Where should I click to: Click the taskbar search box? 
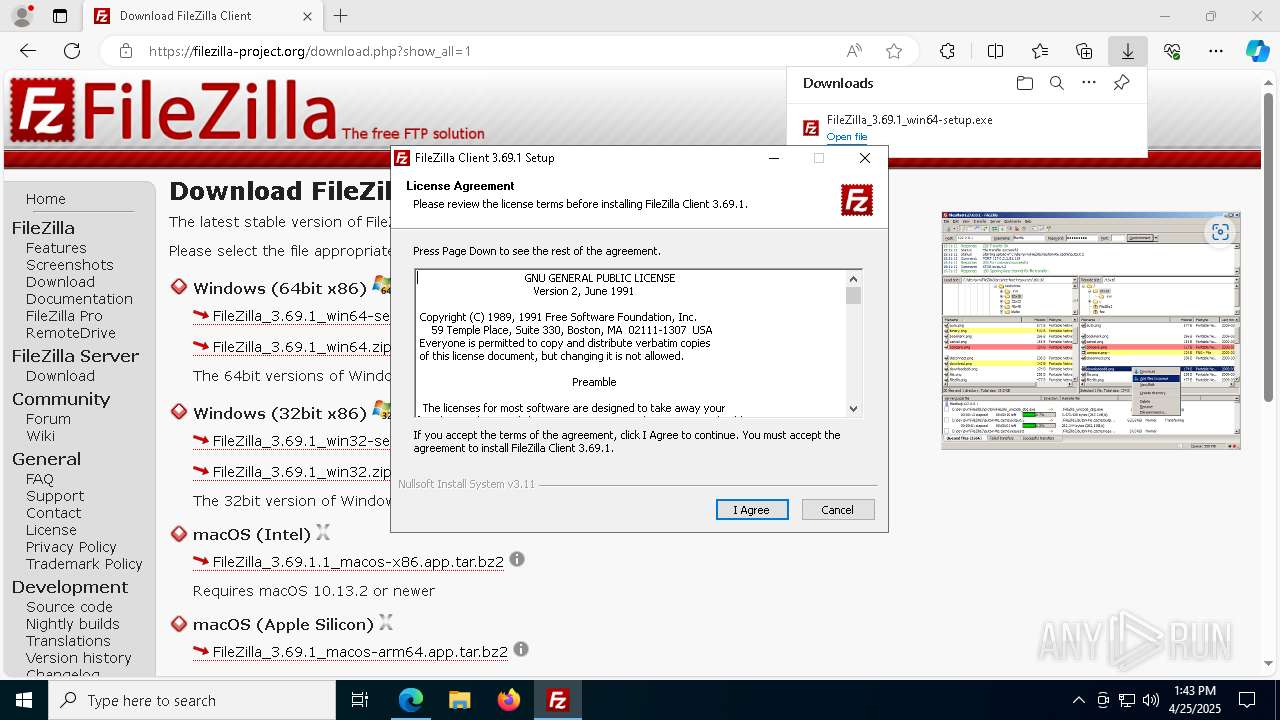[192, 700]
